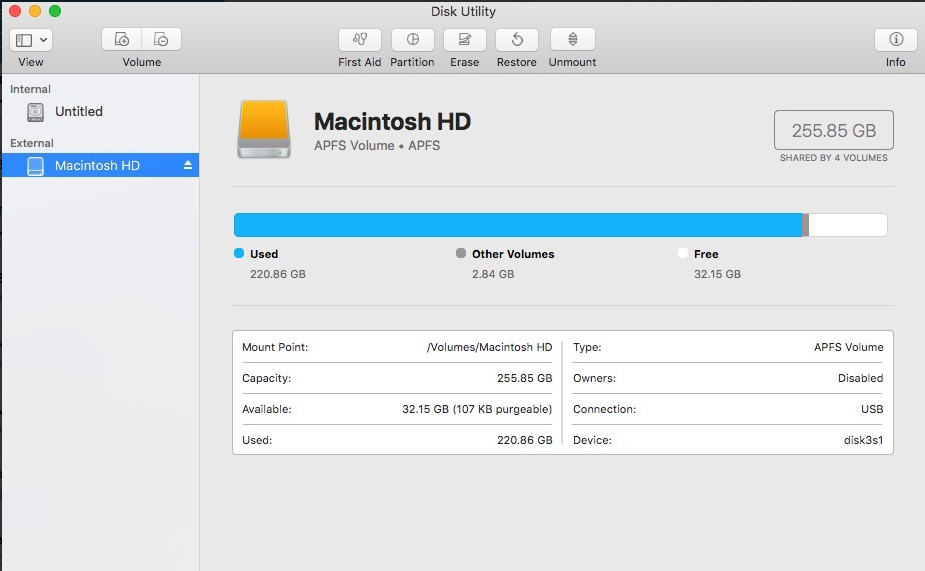Close the Disk Utility window
The width and height of the screenshot is (925, 571).
(x=15, y=11)
